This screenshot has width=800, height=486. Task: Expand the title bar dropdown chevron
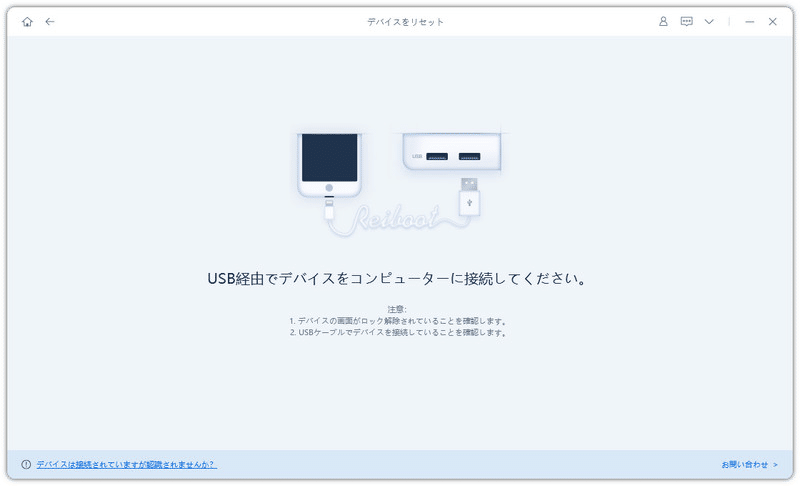click(709, 21)
